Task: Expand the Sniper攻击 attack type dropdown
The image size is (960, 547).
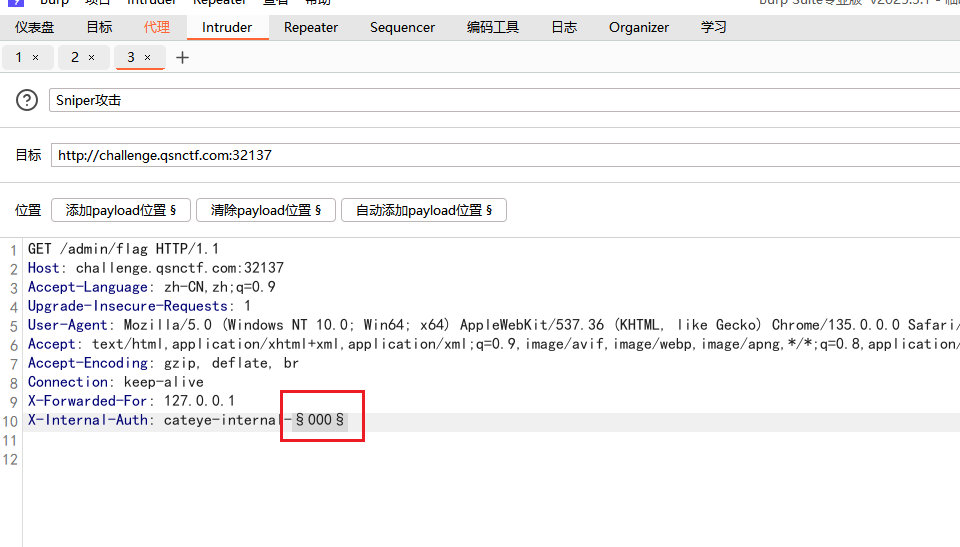Action: click(x=504, y=100)
